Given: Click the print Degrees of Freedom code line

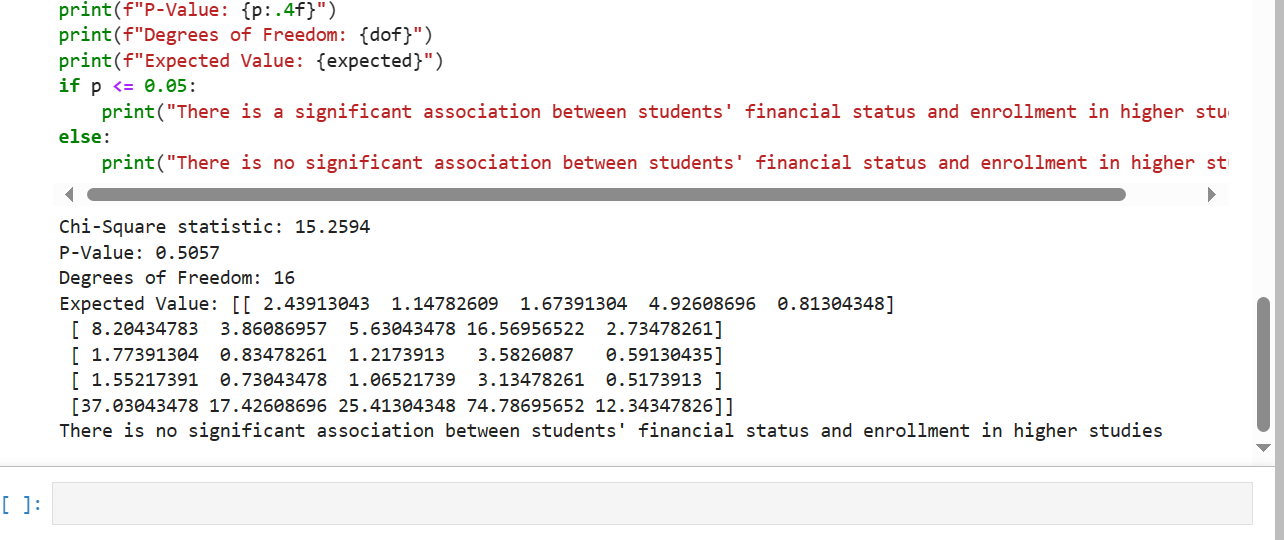Looking at the screenshot, I should click(x=245, y=36).
